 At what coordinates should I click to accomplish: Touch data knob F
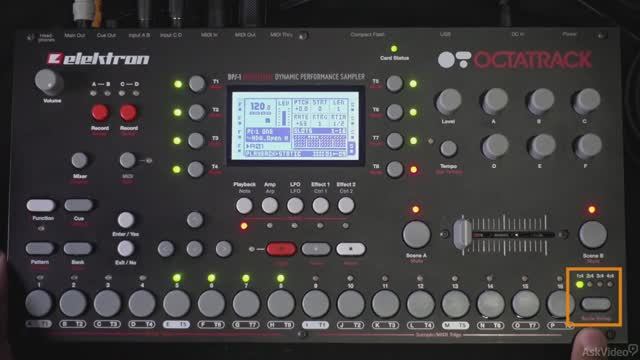588,147
